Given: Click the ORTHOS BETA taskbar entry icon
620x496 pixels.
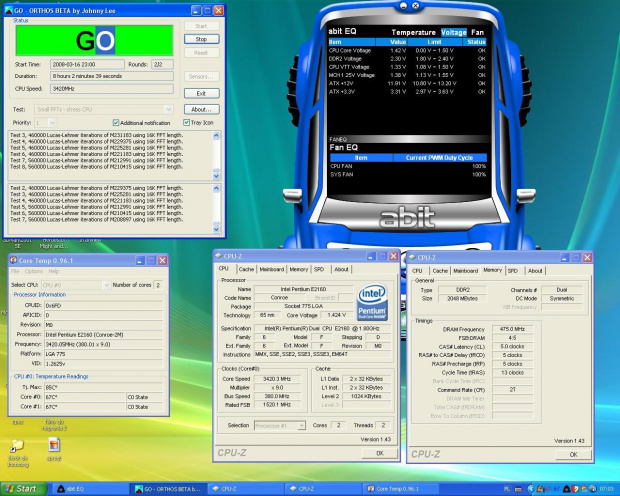Looking at the screenshot, I should tap(139, 489).
